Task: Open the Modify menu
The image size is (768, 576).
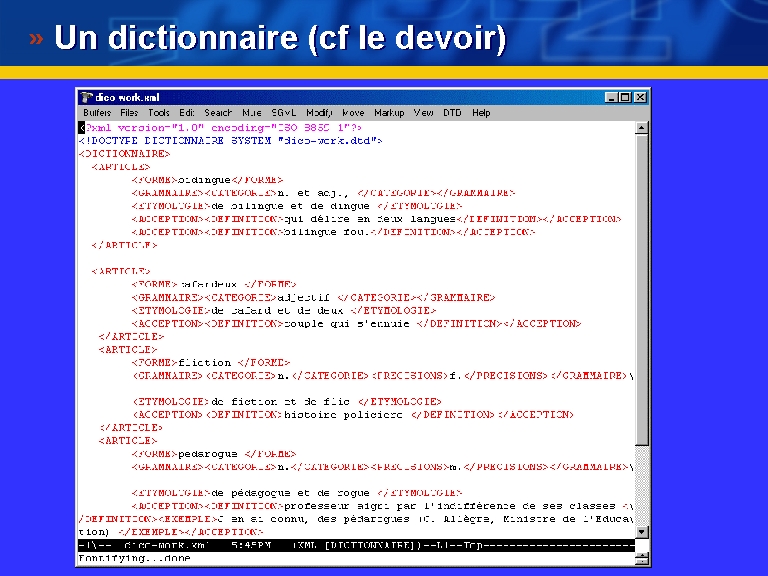Action: pos(319,113)
